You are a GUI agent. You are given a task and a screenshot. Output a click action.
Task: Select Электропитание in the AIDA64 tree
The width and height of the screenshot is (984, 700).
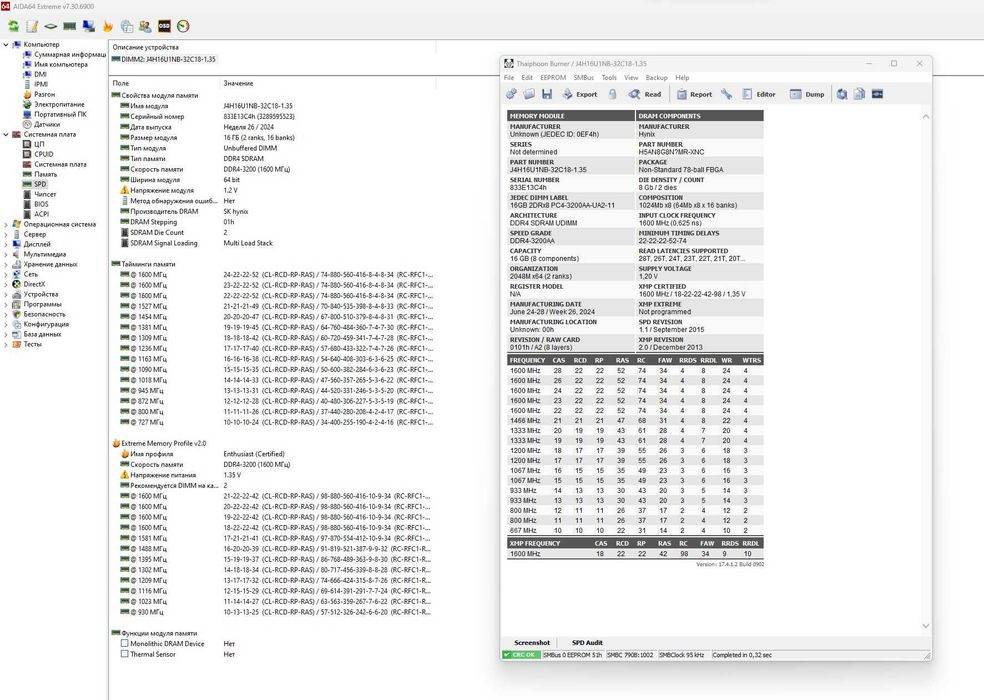(59, 104)
